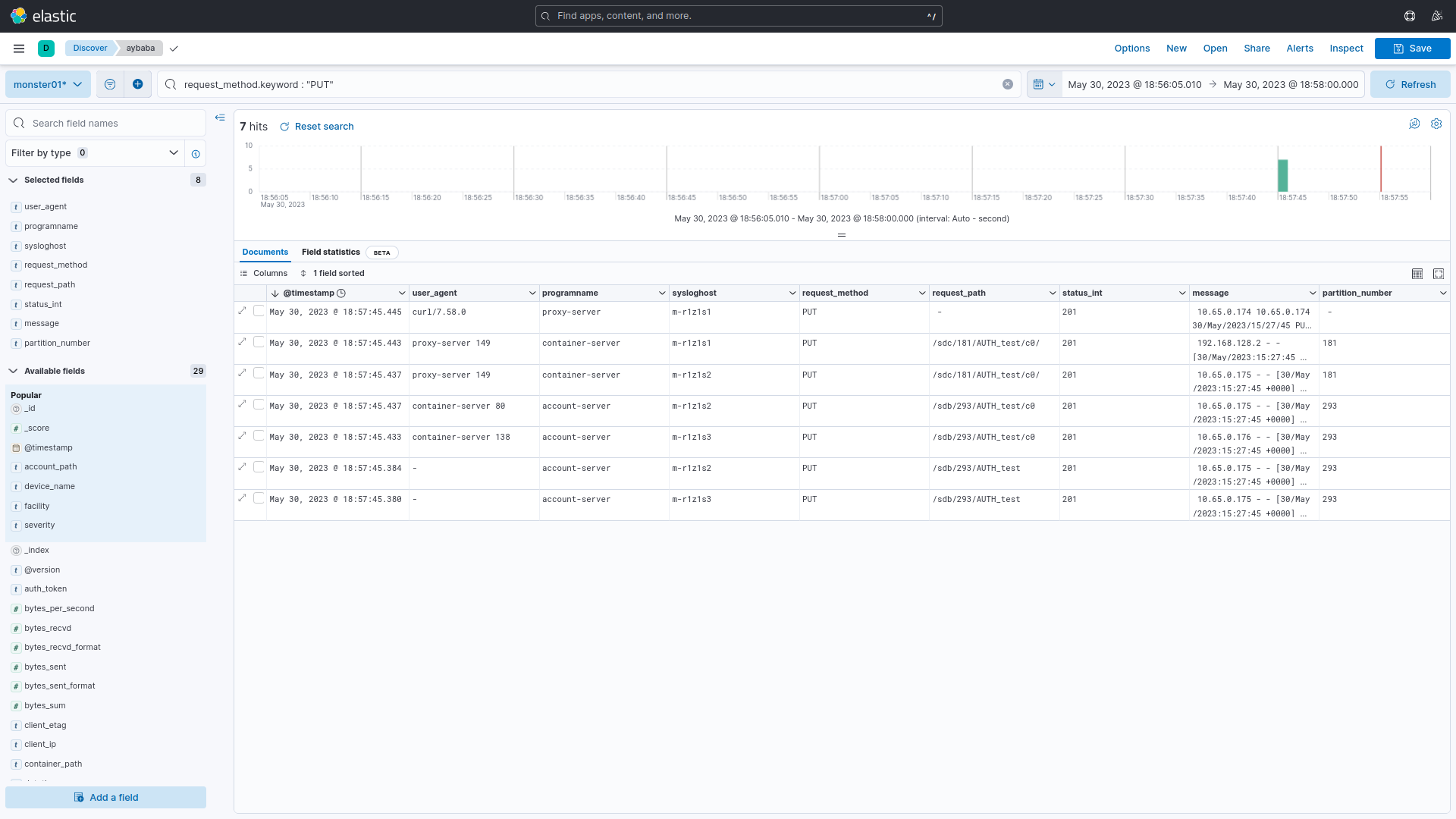Viewport: 1456px width, 819px height.
Task: Open the saved filter menu icon
Action: click(110, 84)
